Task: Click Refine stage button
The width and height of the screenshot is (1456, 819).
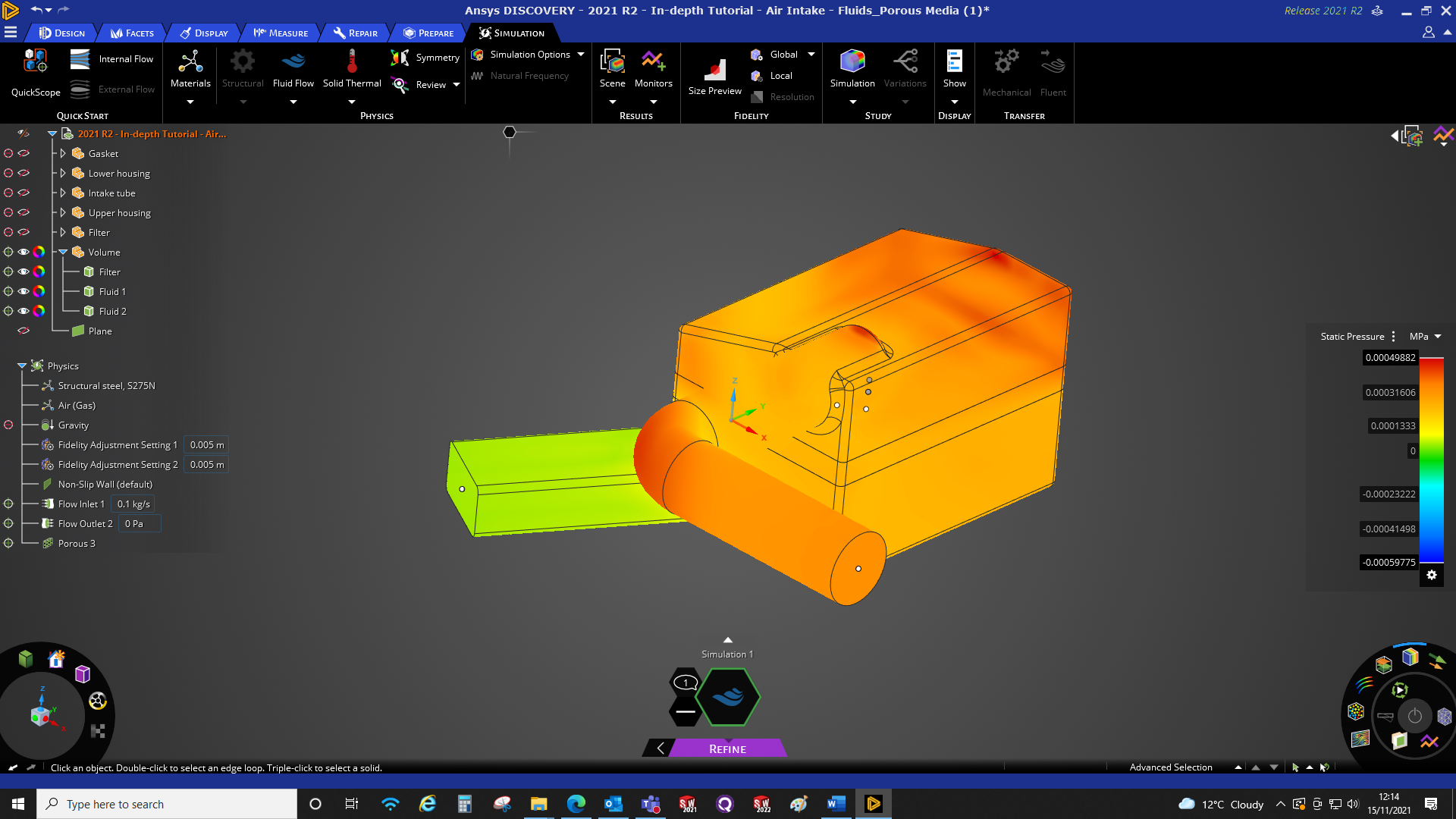Action: tap(727, 748)
